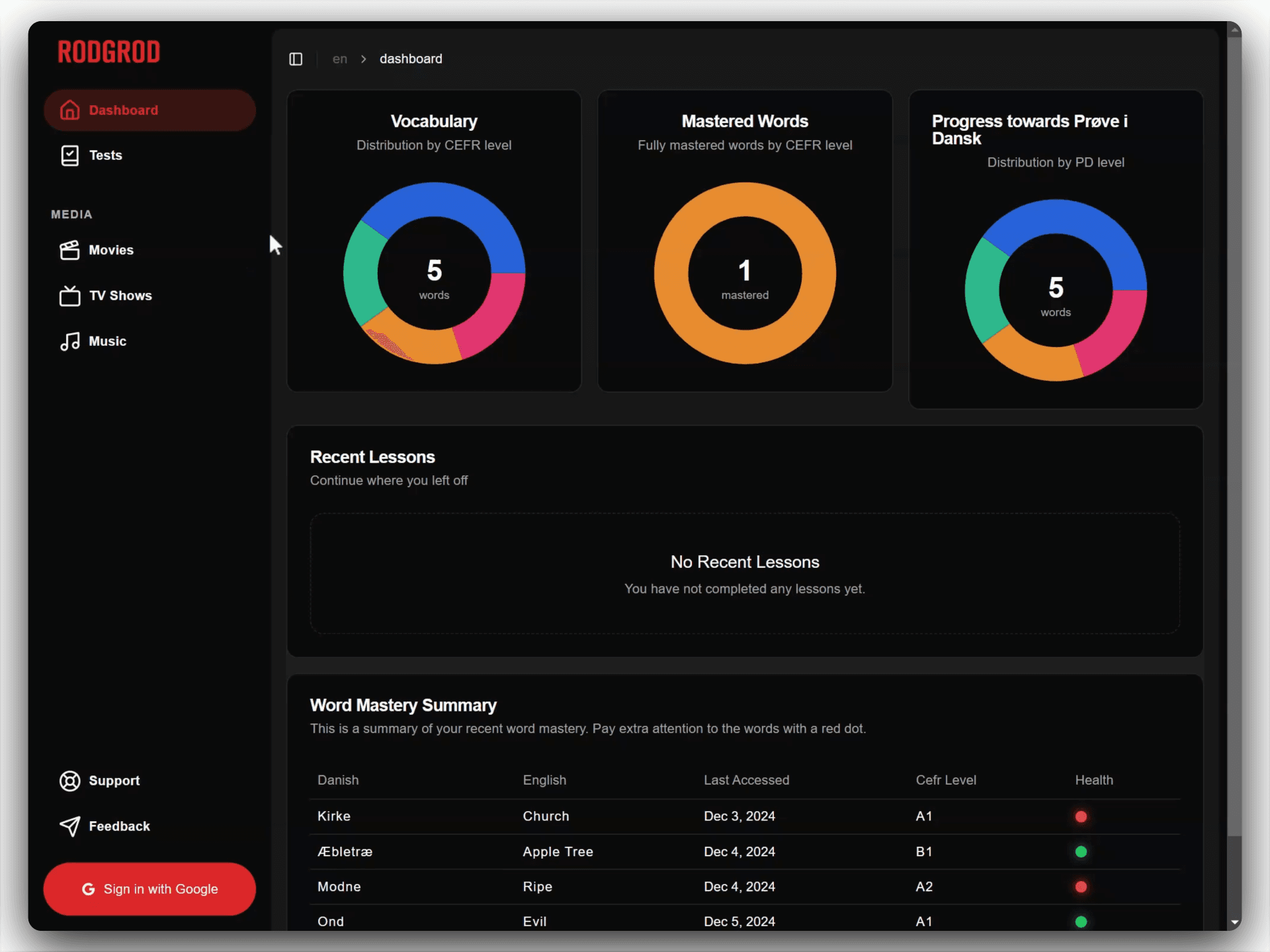Click the '1 mastered' donut center
1270x952 pixels.
point(745,278)
